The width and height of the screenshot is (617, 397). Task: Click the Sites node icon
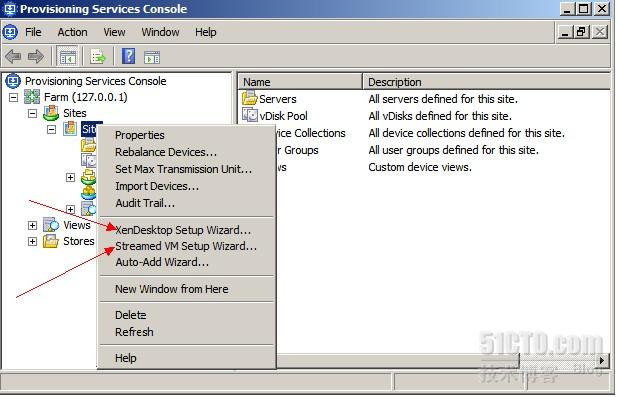pyautogui.click(x=51, y=113)
